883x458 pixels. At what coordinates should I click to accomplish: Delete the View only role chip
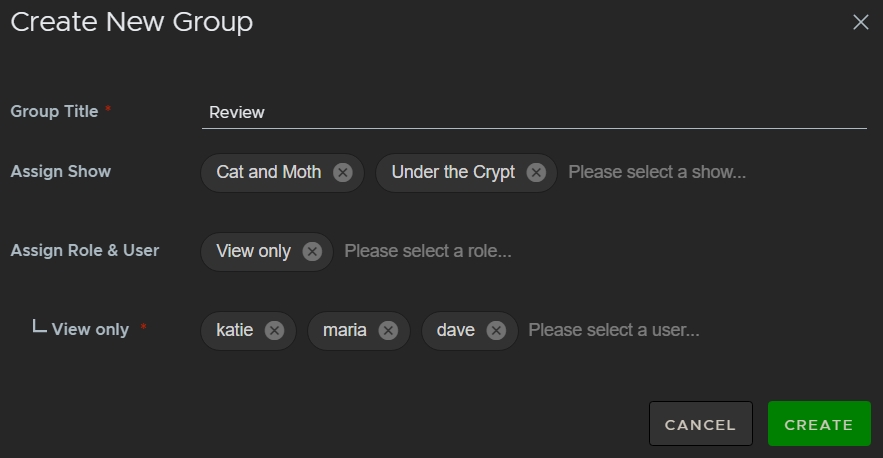[x=312, y=251]
